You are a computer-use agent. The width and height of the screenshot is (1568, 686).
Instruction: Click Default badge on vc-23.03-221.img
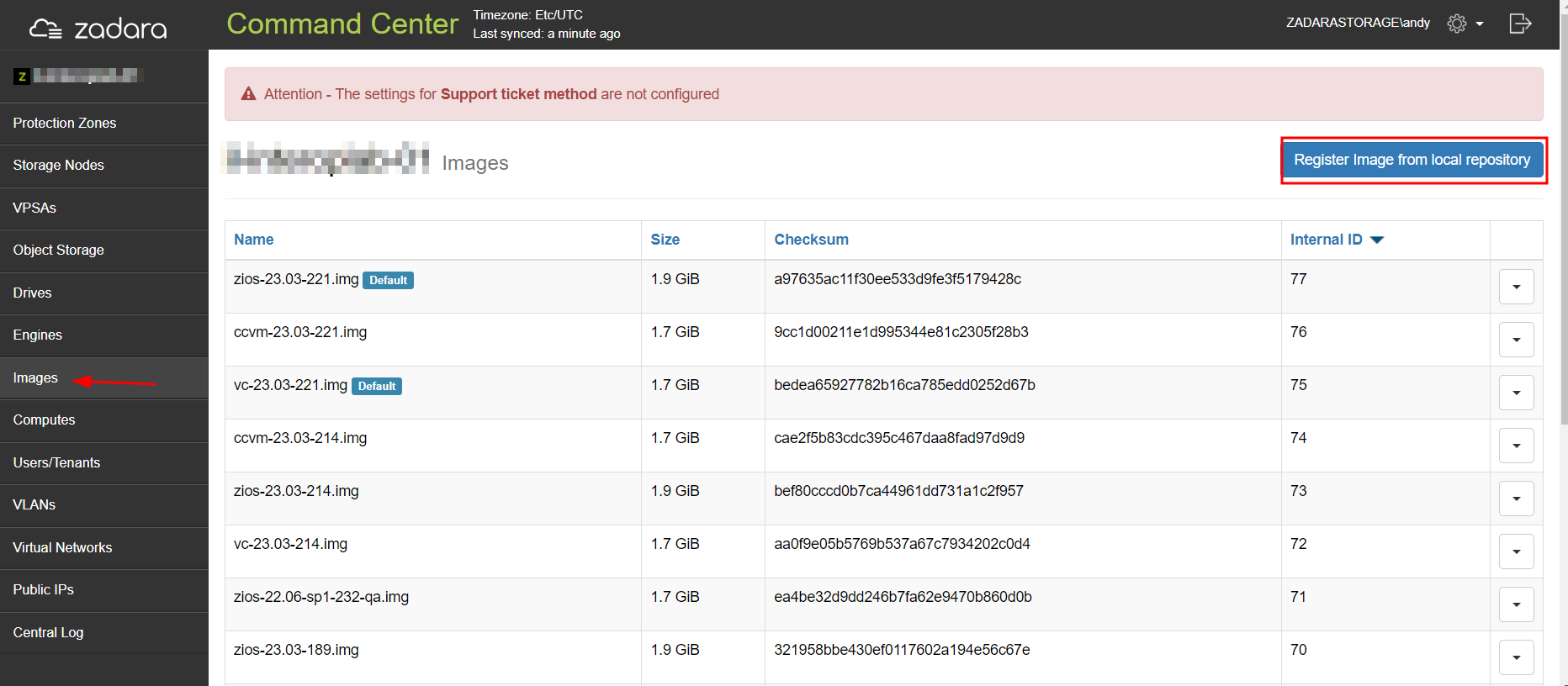tap(376, 386)
